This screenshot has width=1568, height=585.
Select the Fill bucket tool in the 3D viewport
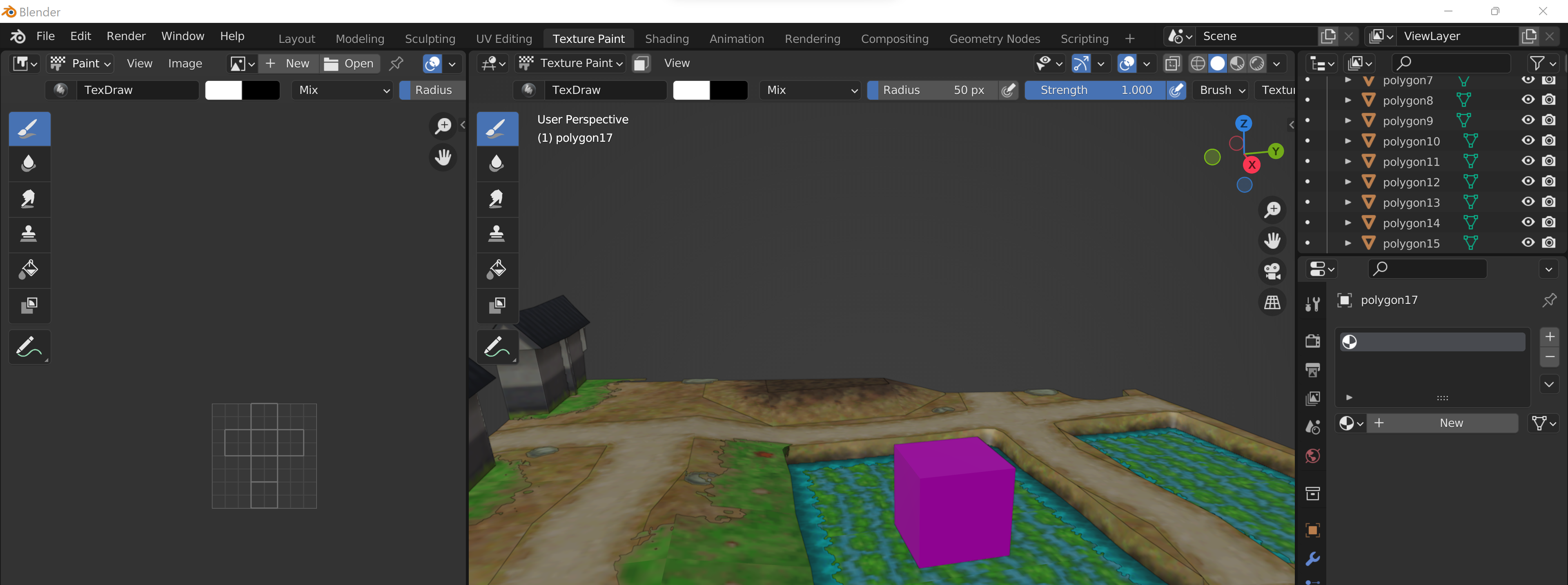(x=497, y=269)
